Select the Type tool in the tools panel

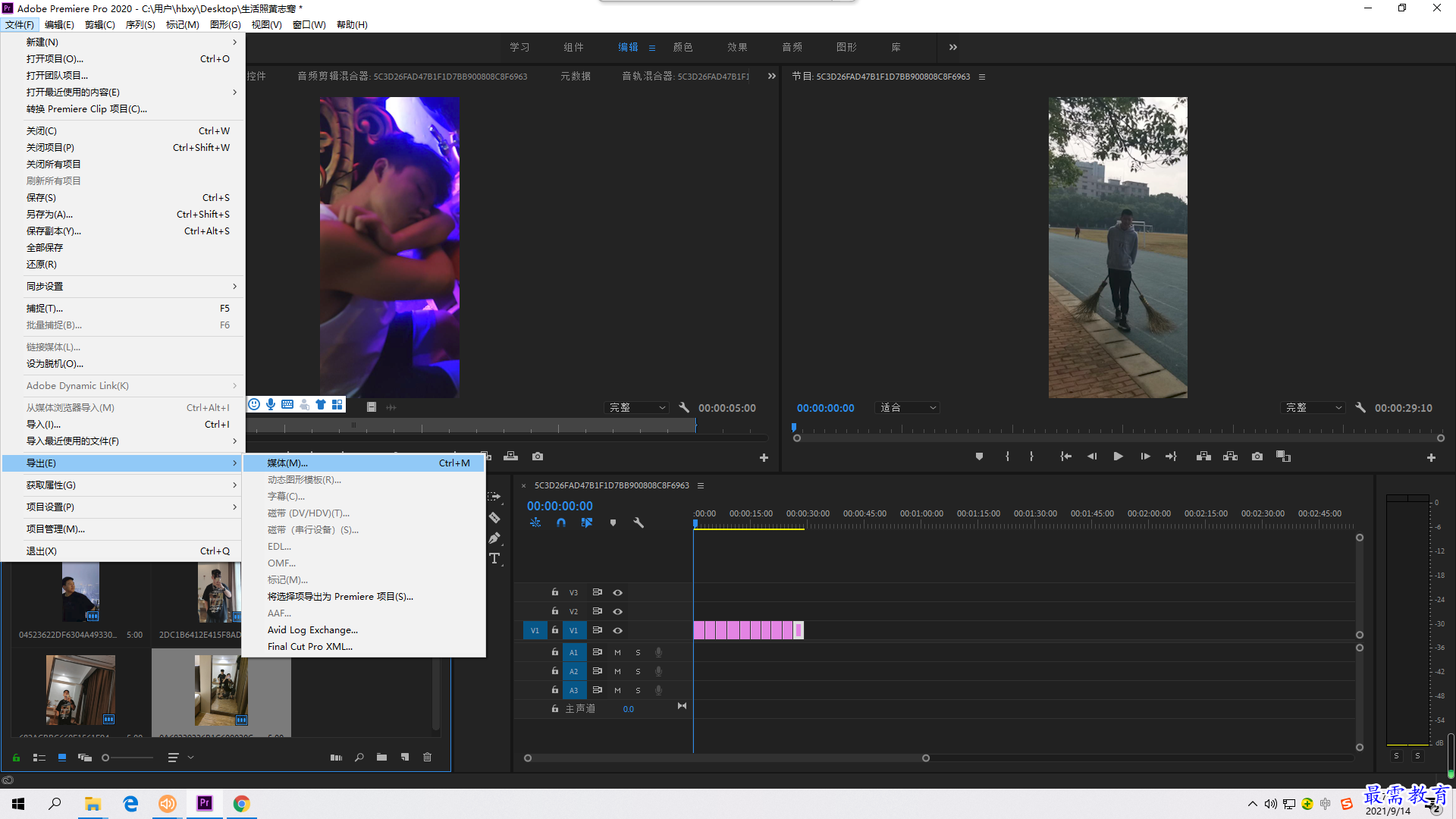point(494,559)
